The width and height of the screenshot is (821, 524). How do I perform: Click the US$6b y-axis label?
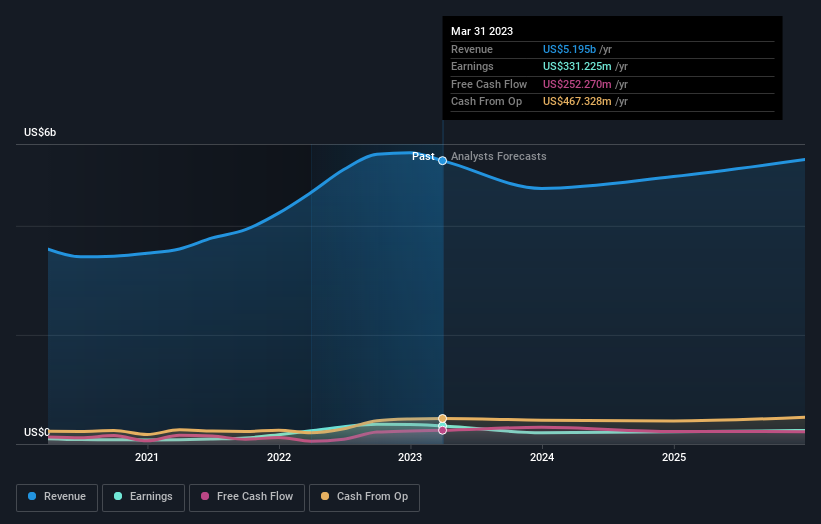(40, 132)
